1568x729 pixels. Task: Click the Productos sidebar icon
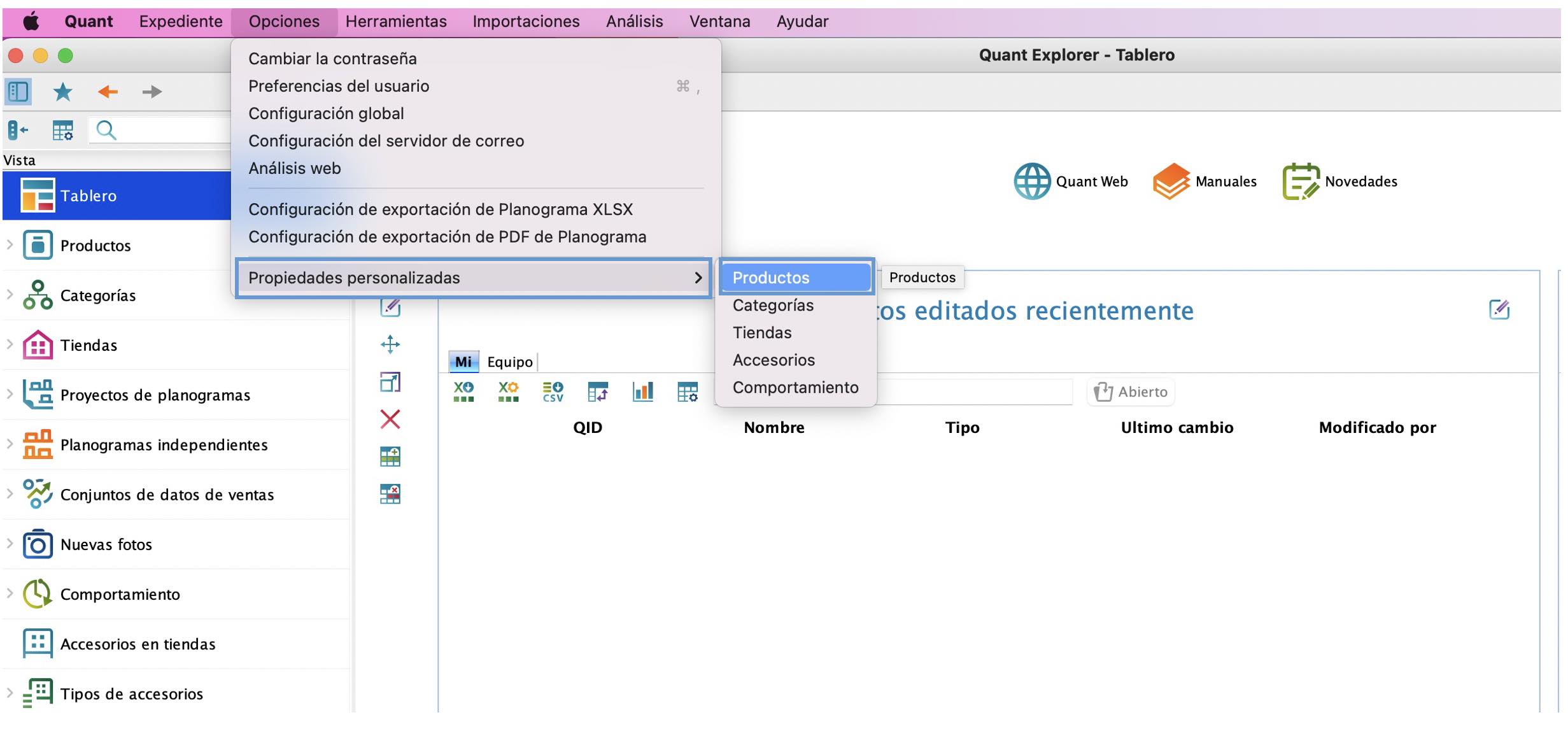[38, 245]
